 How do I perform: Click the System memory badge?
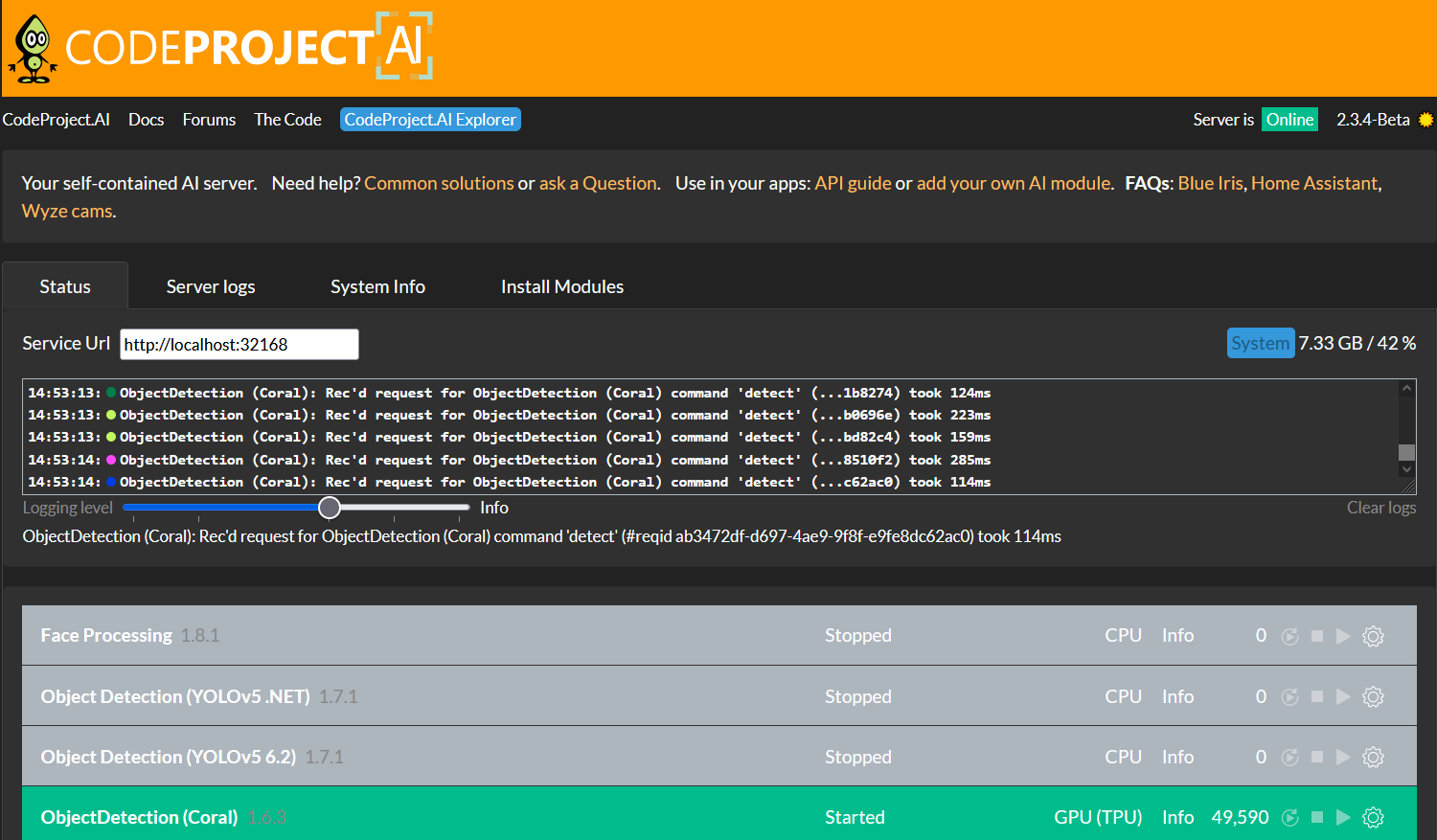coord(1261,343)
